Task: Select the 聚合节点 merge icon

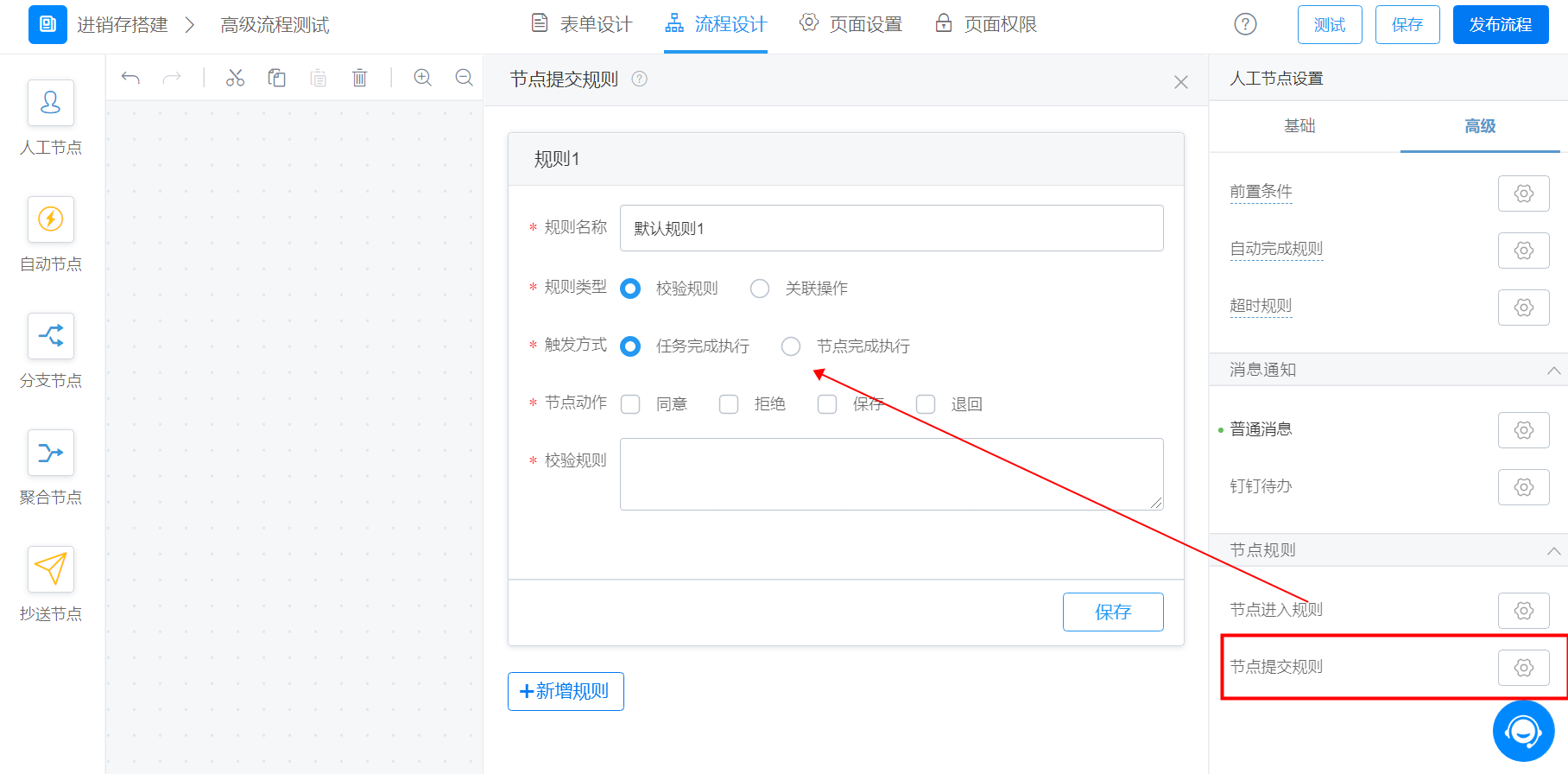Action: coord(51,453)
